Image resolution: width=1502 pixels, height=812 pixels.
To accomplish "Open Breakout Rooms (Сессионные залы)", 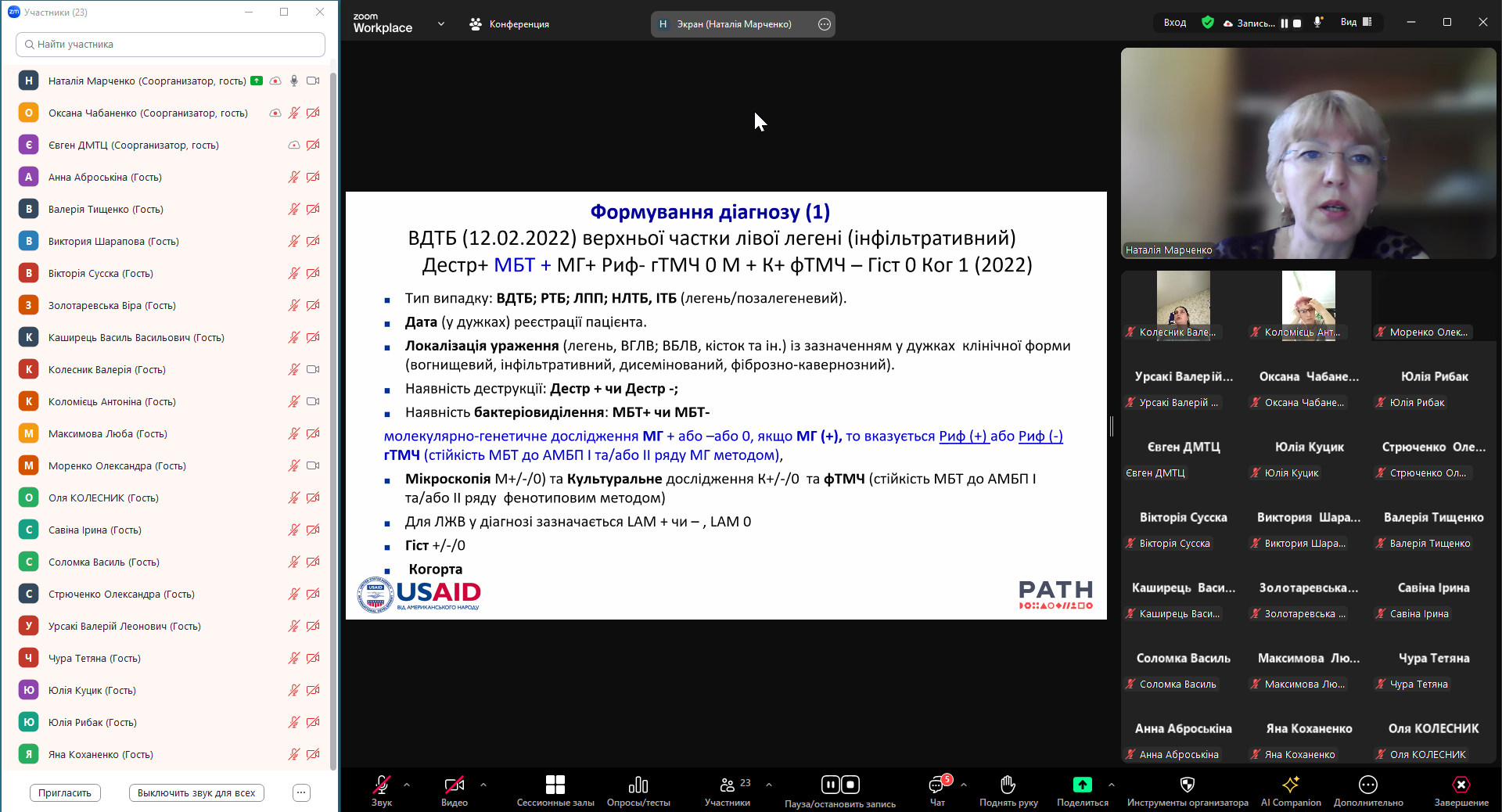I will point(555,785).
